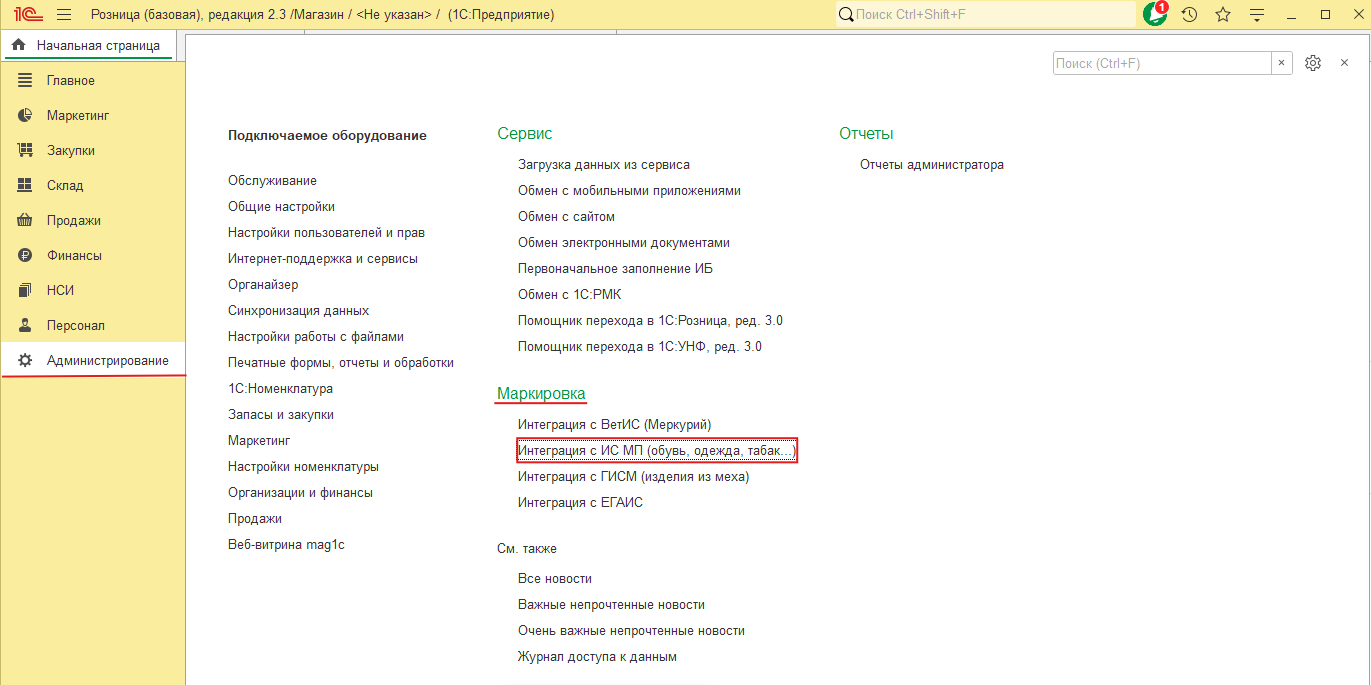Click the Администрирование gear icon
The image size is (1371, 685).
coord(26,360)
